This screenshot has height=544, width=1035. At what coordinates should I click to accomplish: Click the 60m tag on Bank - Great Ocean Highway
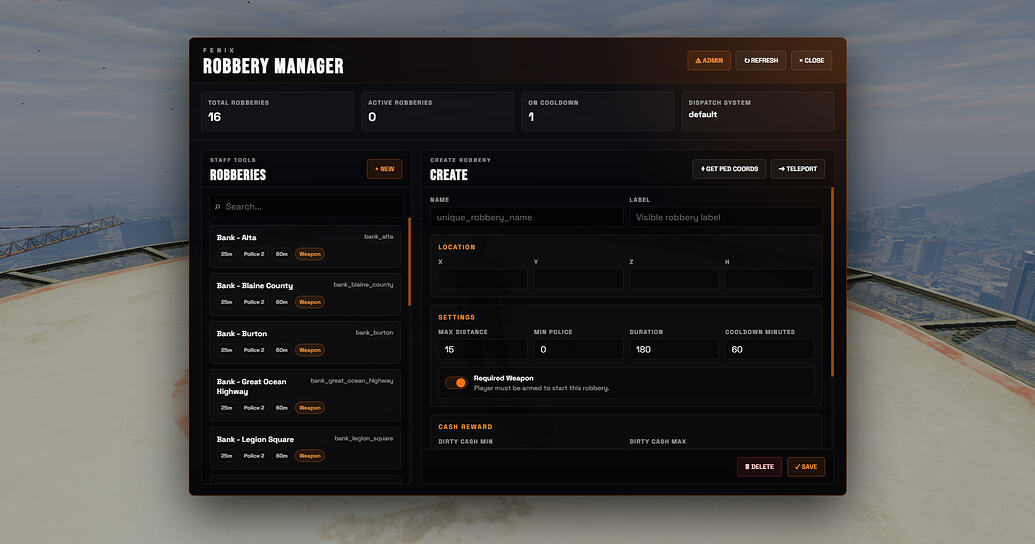(x=282, y=408)
